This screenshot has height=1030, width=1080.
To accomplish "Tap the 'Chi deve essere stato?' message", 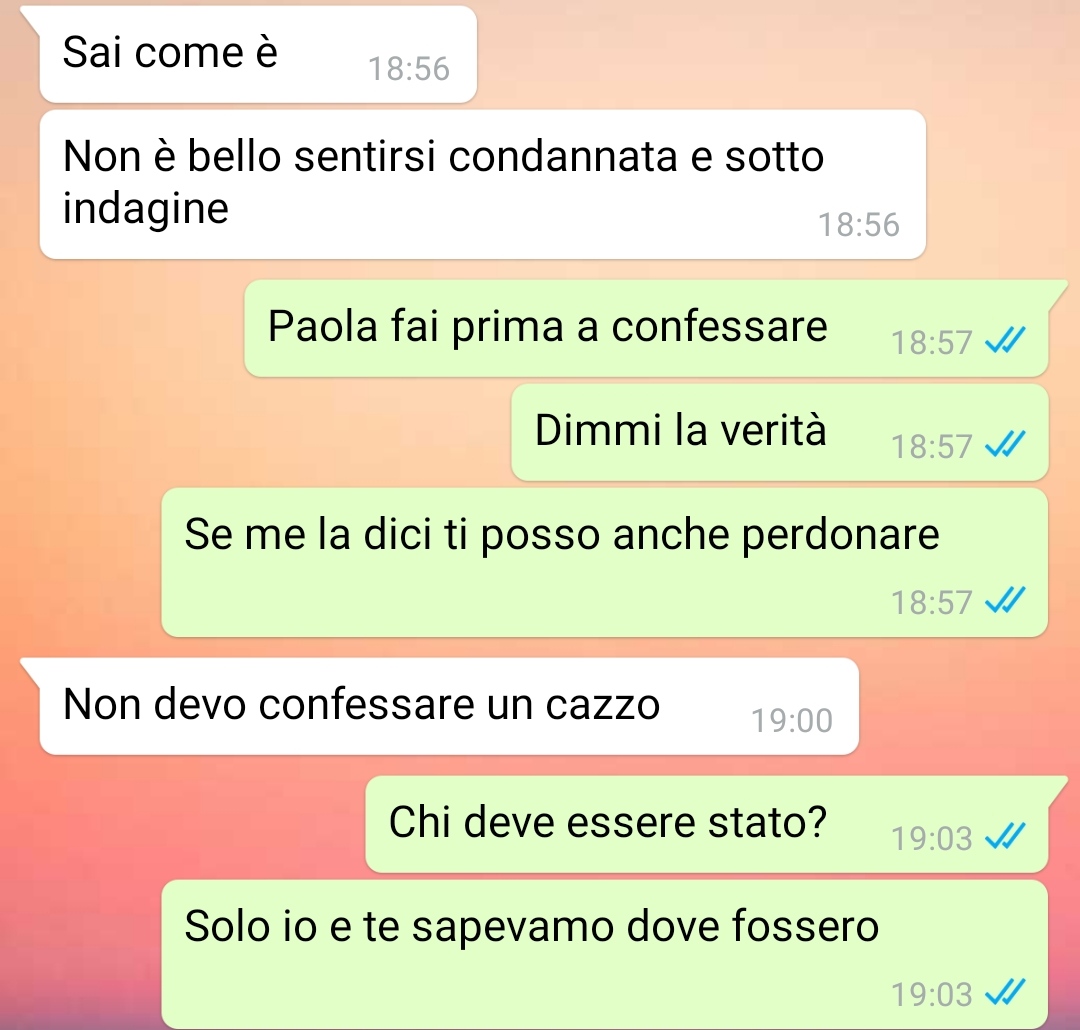I will point(707,824).
